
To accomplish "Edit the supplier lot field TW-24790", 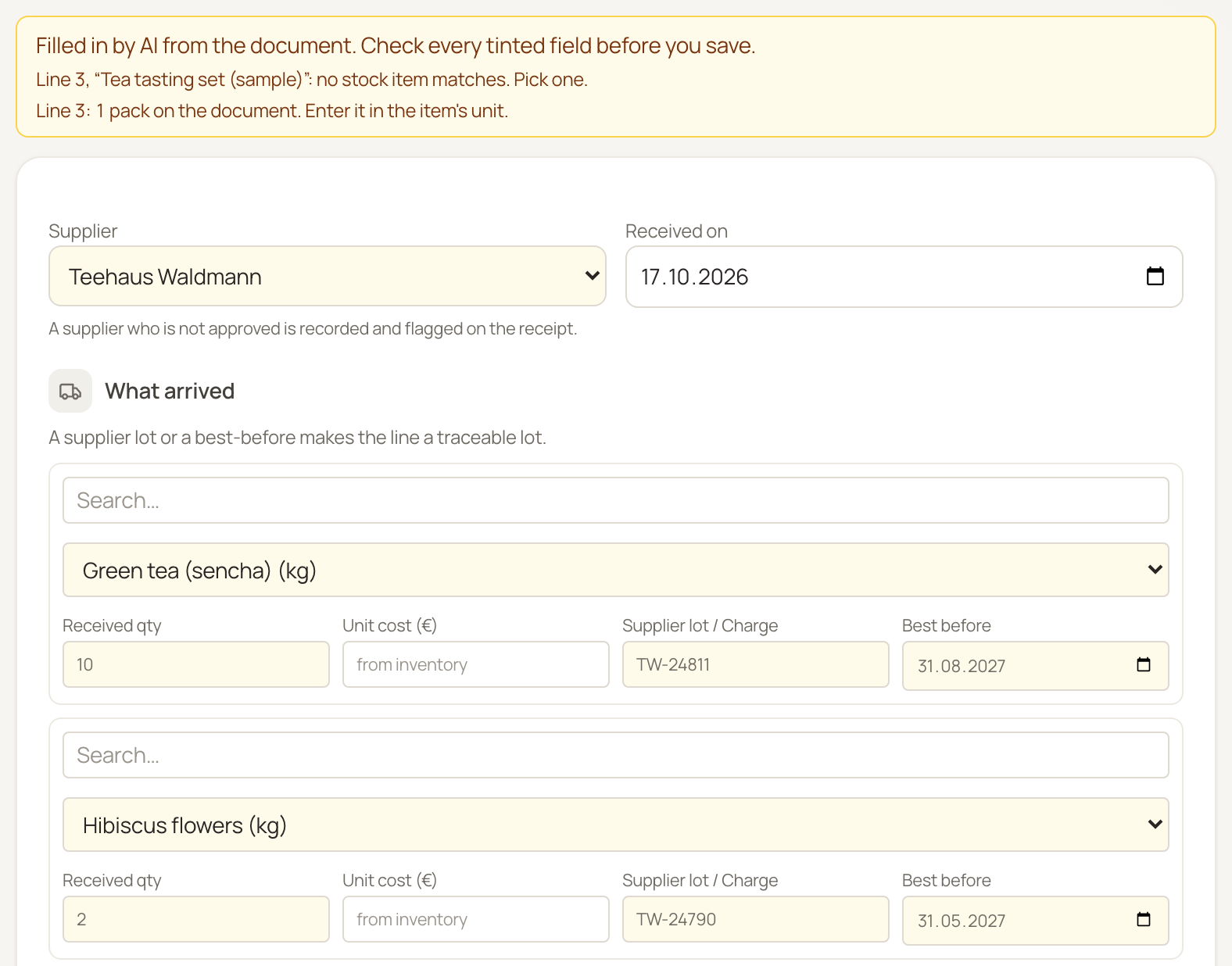I will pyautogui.click(x=756, y=919).
